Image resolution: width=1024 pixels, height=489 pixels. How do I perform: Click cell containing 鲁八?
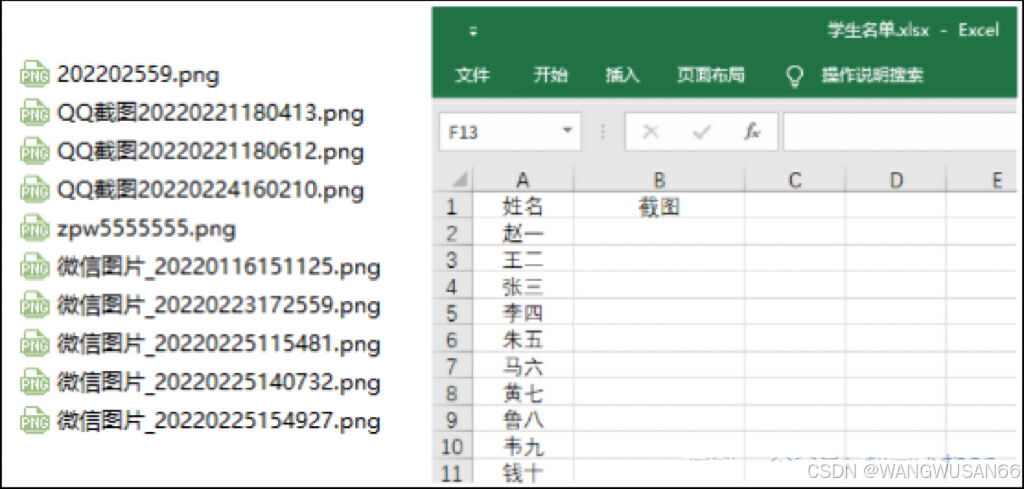(x=522, y=420)
